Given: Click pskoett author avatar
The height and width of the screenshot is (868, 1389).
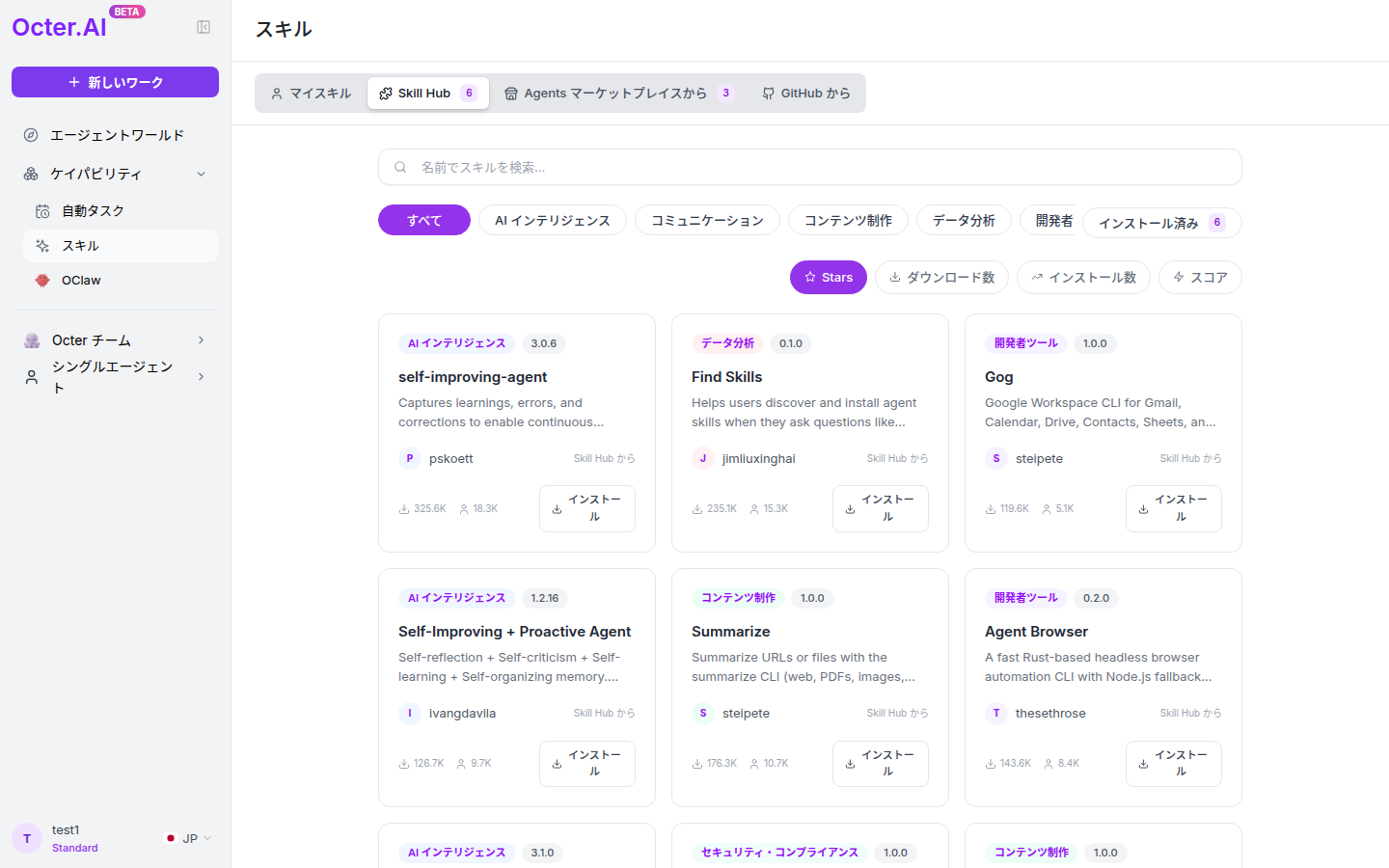Looking at the screenshot, I should 410,458.
